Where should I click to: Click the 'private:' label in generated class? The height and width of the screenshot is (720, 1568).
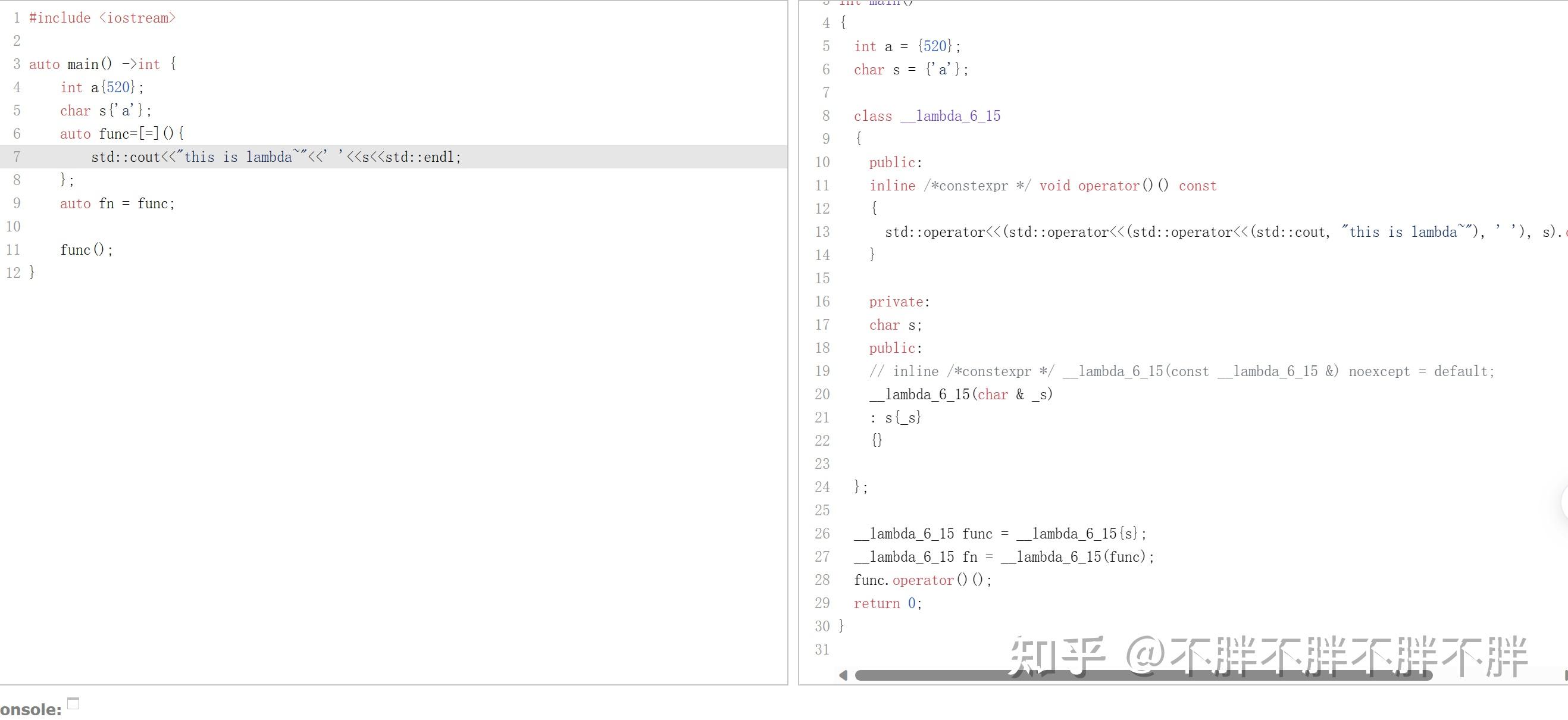(899, 302)
